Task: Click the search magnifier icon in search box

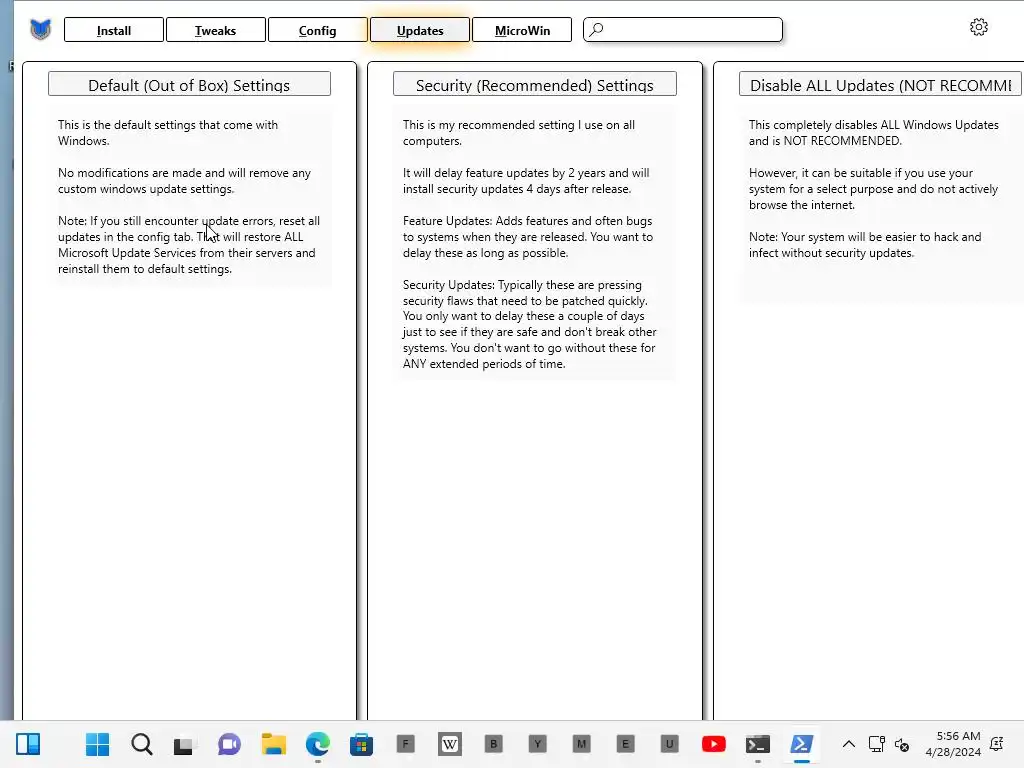Action: pyautogui.click(x=596, y=29)
